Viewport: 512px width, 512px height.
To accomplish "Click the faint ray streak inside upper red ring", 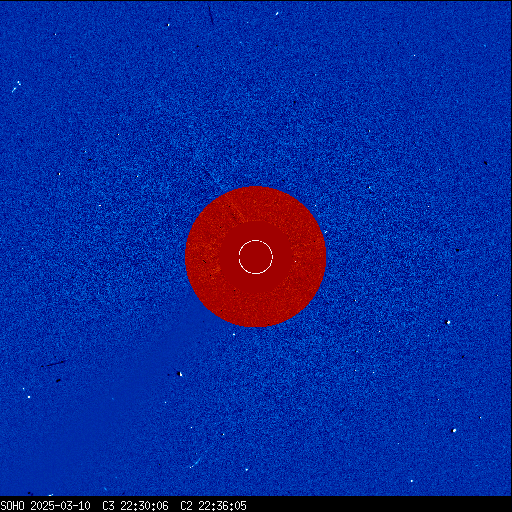I will coord(237,212).
